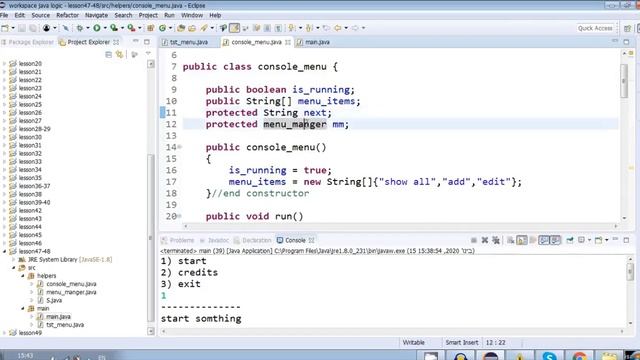Screen dimensions: 640x360
Task: Open the Refactor menu
Action: point(67,15)
